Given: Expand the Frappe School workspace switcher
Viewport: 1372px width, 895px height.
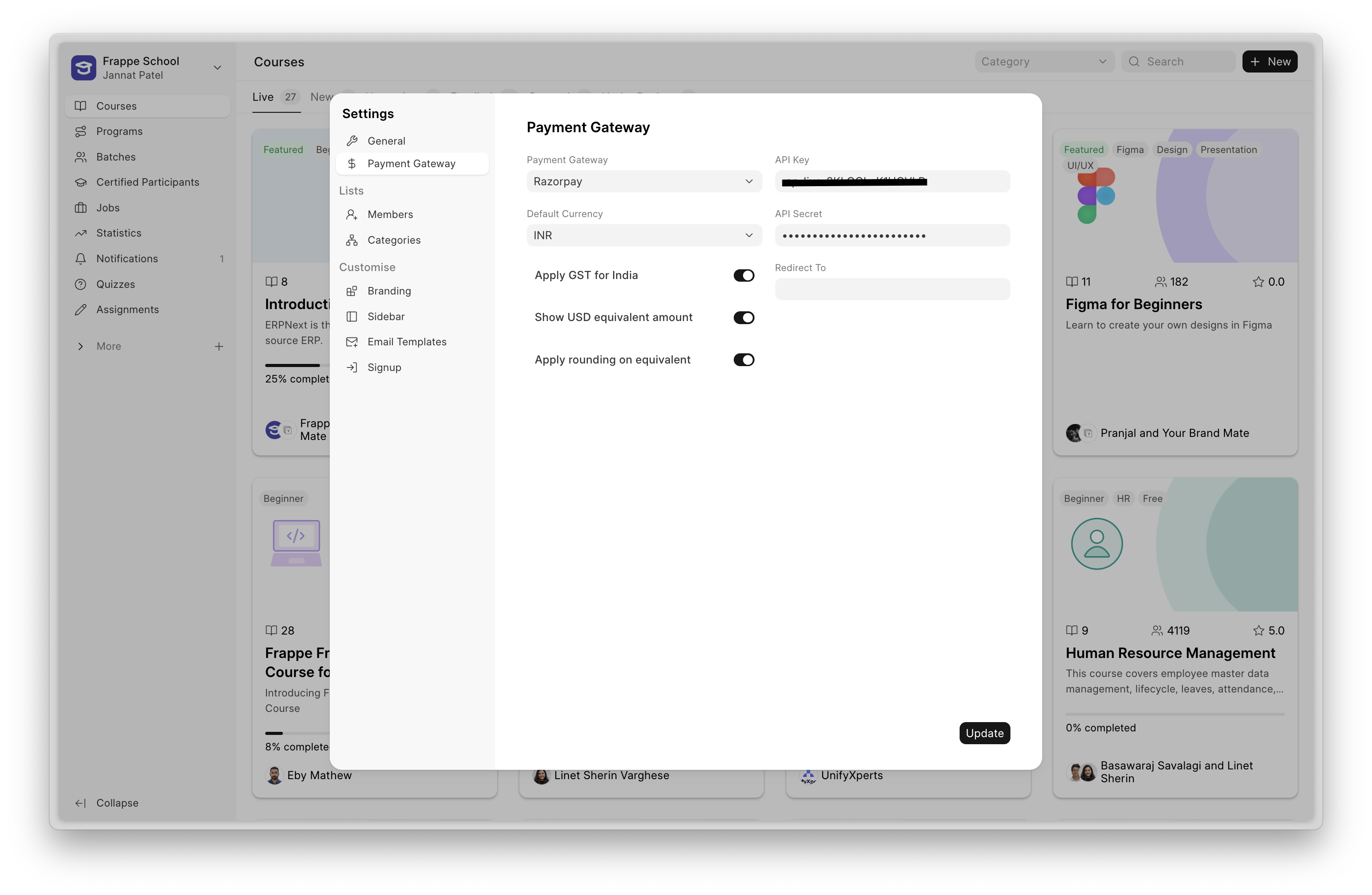Looking at the screenshot, I should (x=217, y=68).
